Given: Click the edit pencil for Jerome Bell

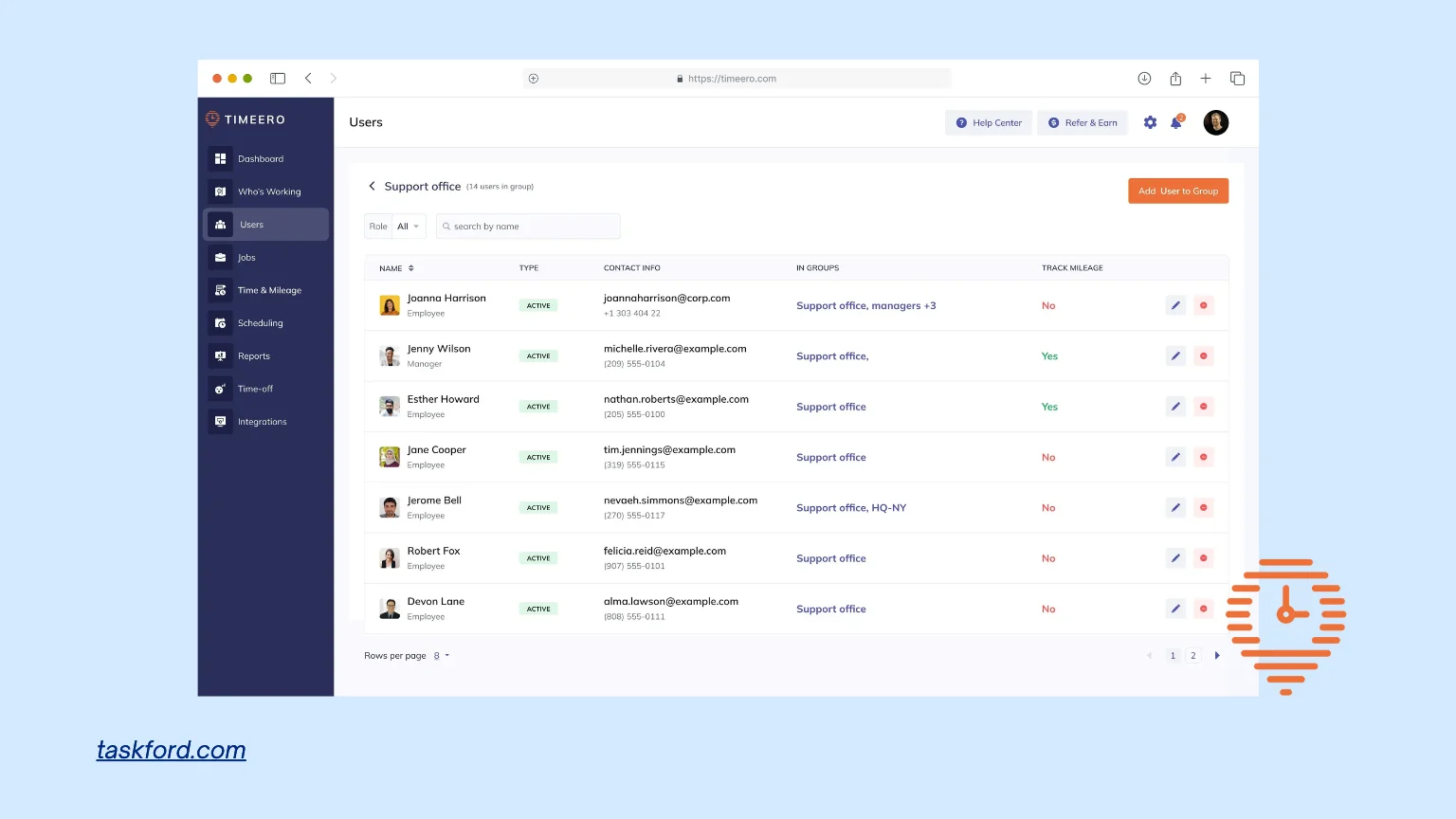Looking at the screenshot, I should point(1175,508).
